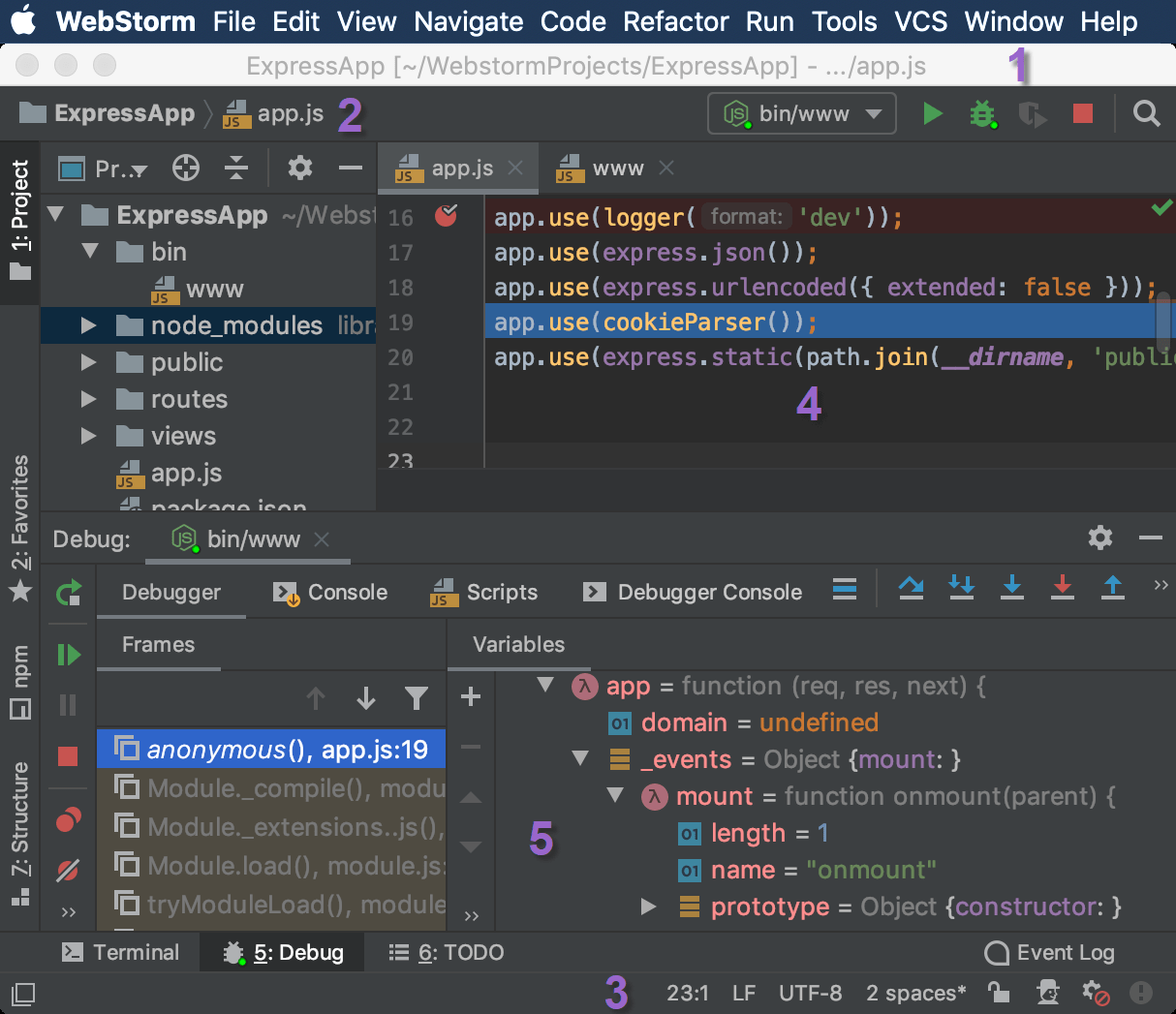This screenshot has width=1176, height=1014.
Task: Open Project panel settings gear
Action: (300, 169)
